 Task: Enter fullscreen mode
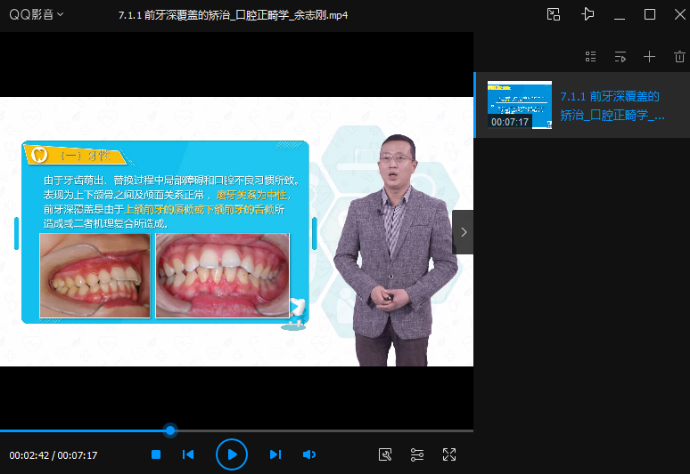(x=450, y=455)
